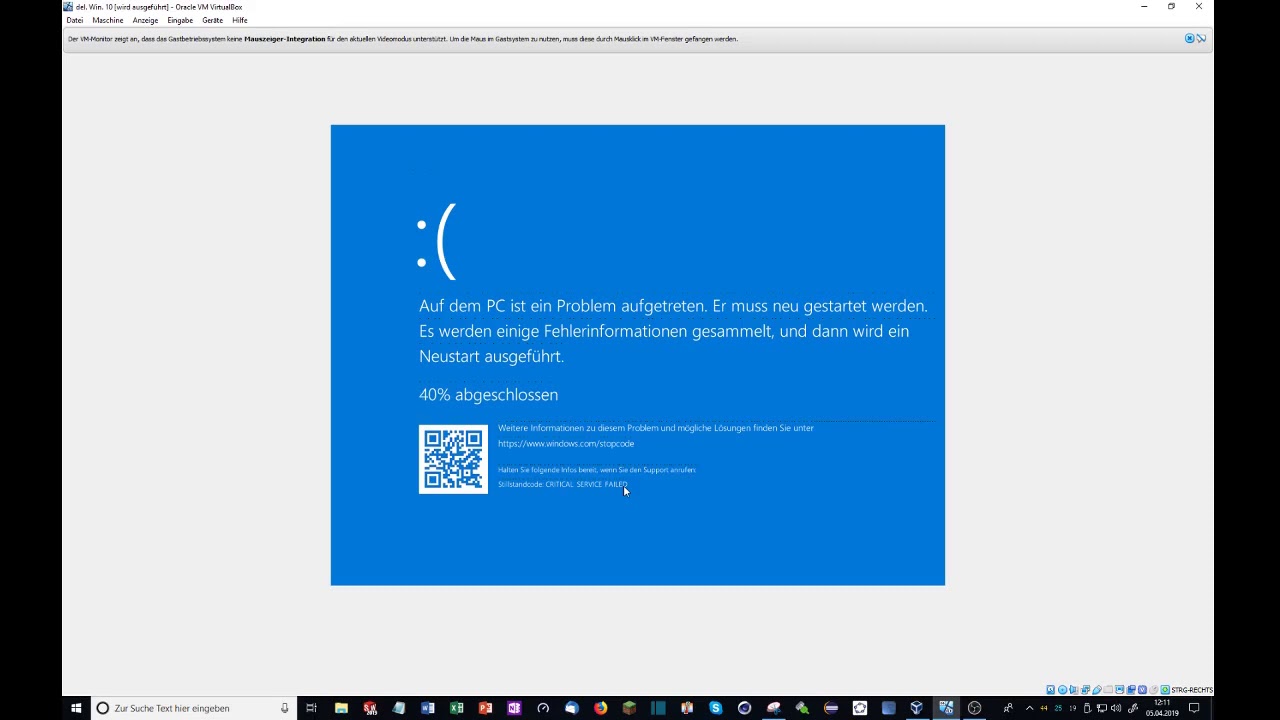Screen dimensions: 1280x720
Task: Open OBS Studio from the taskbar
Action: coord(974,708)
